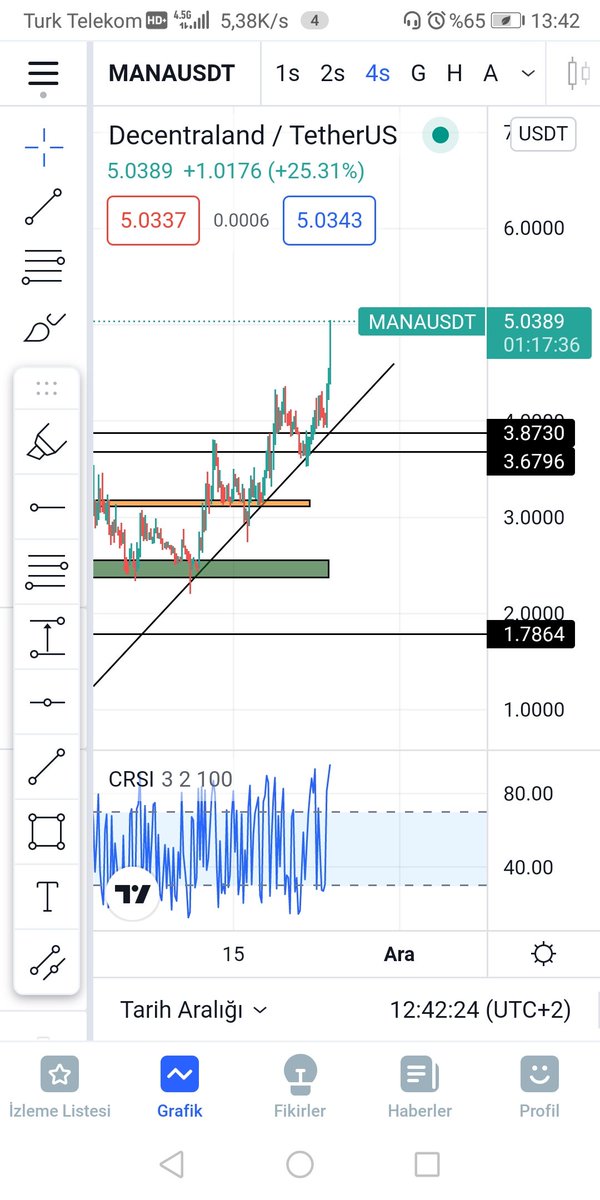Tap the TradingView logo on indicator pane
The height and width of the screenshot is (1200, 600).
click(132, 892)
